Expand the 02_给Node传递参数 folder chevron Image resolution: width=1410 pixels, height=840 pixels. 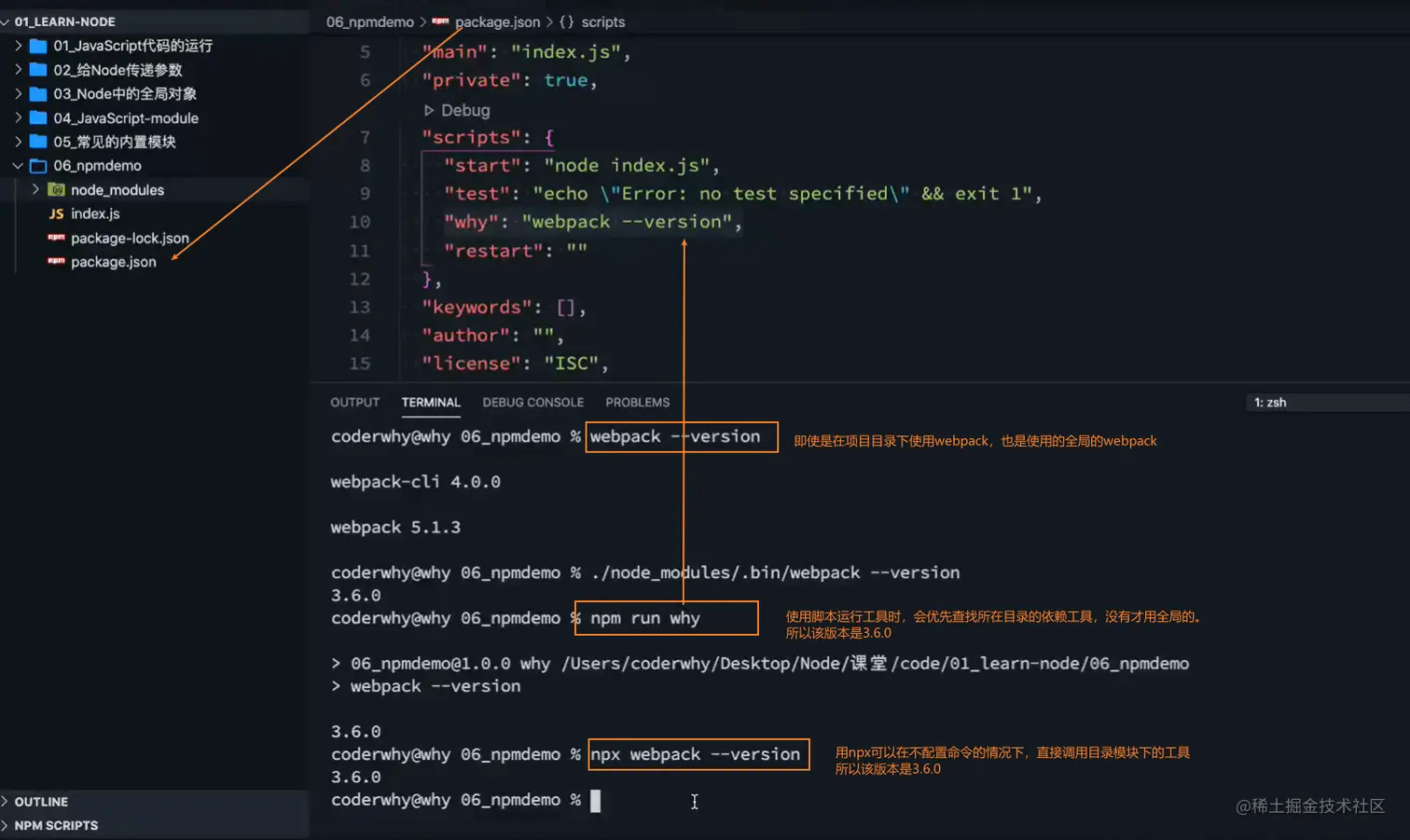(18, 69)
